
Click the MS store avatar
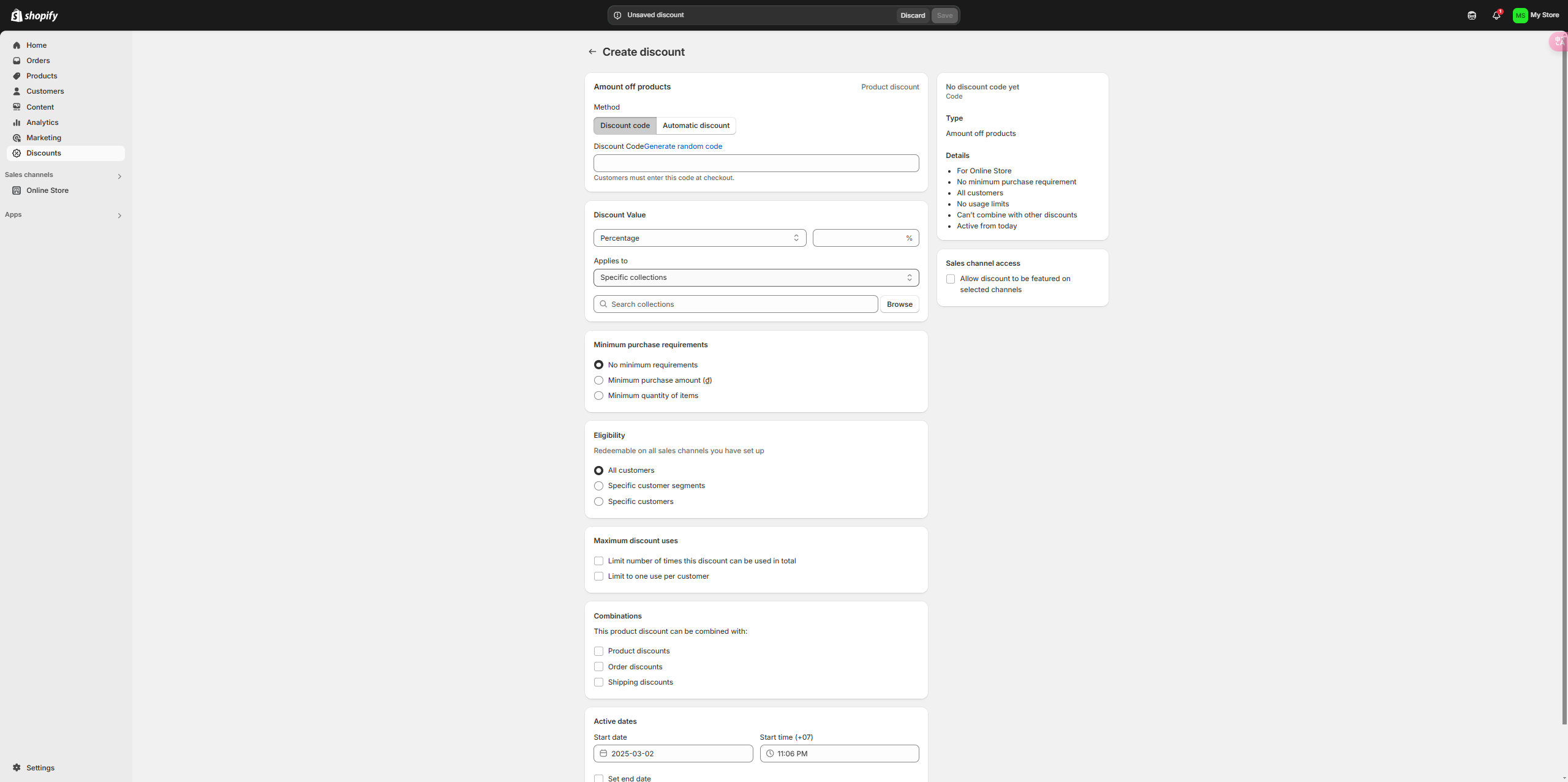(1520, 15)
